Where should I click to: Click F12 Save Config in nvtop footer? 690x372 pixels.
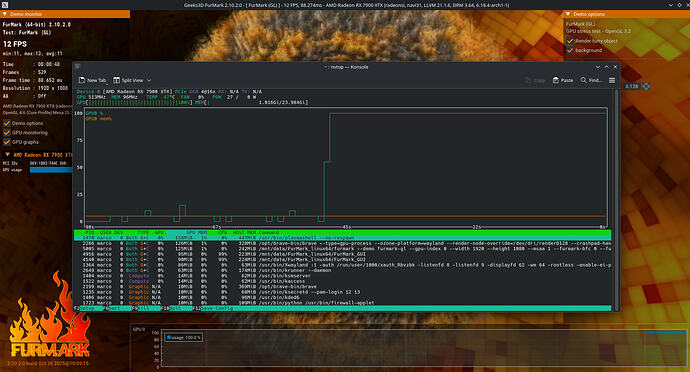coord(213,308)
